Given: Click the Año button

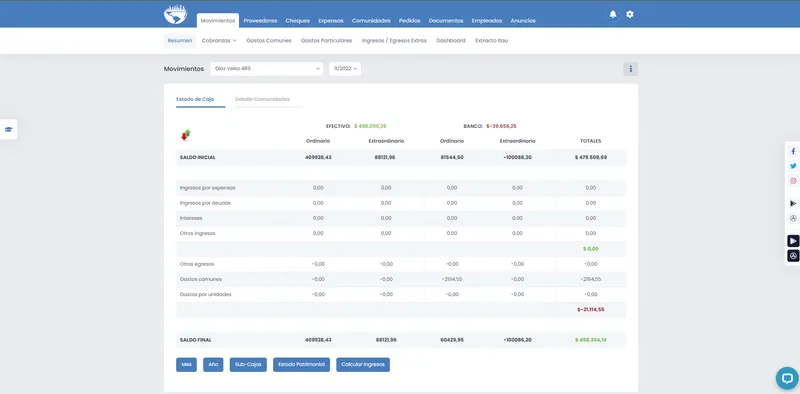Looking at the screenshot, I should [x=213, y=364].
